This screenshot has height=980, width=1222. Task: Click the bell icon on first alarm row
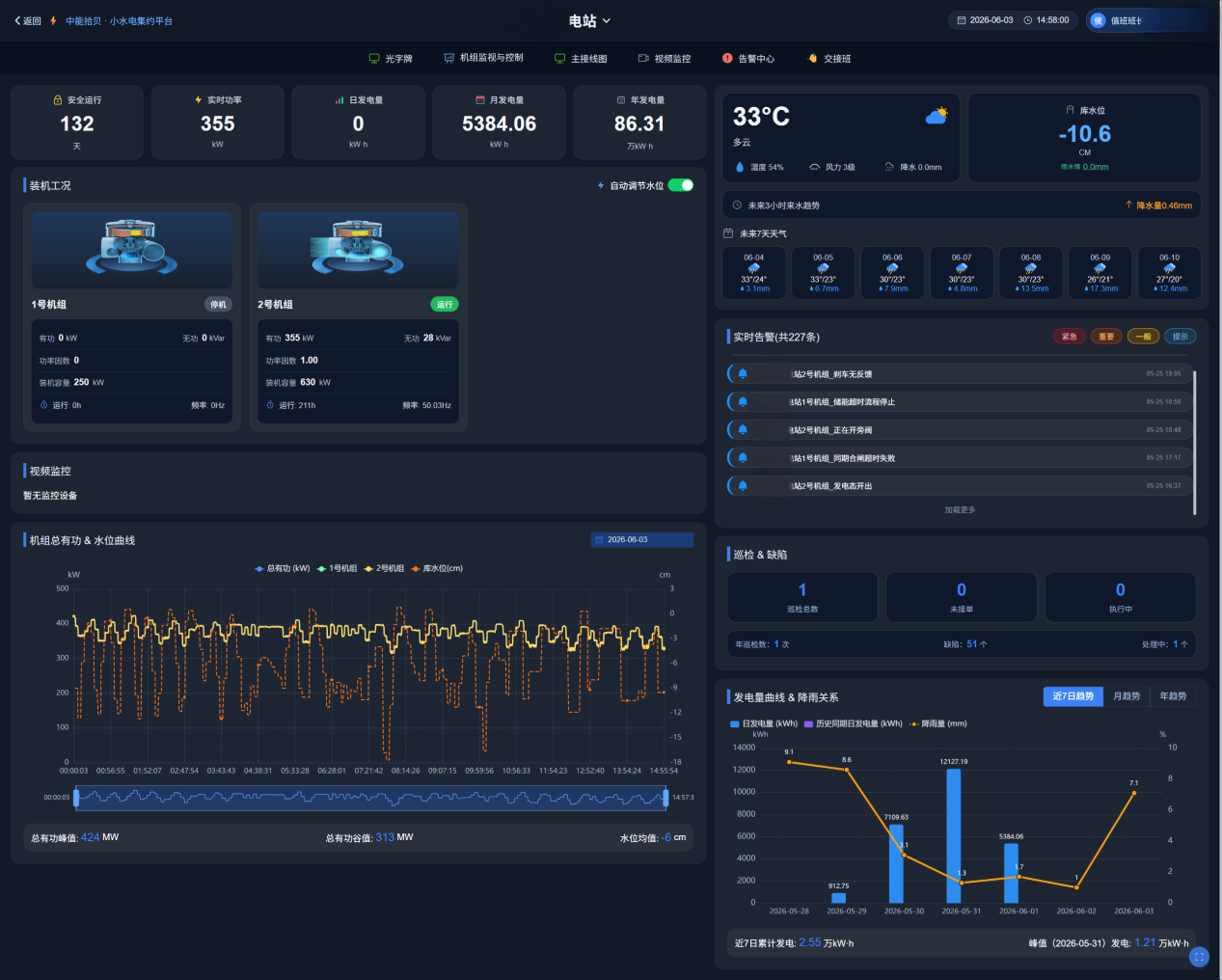click(743, 374)
